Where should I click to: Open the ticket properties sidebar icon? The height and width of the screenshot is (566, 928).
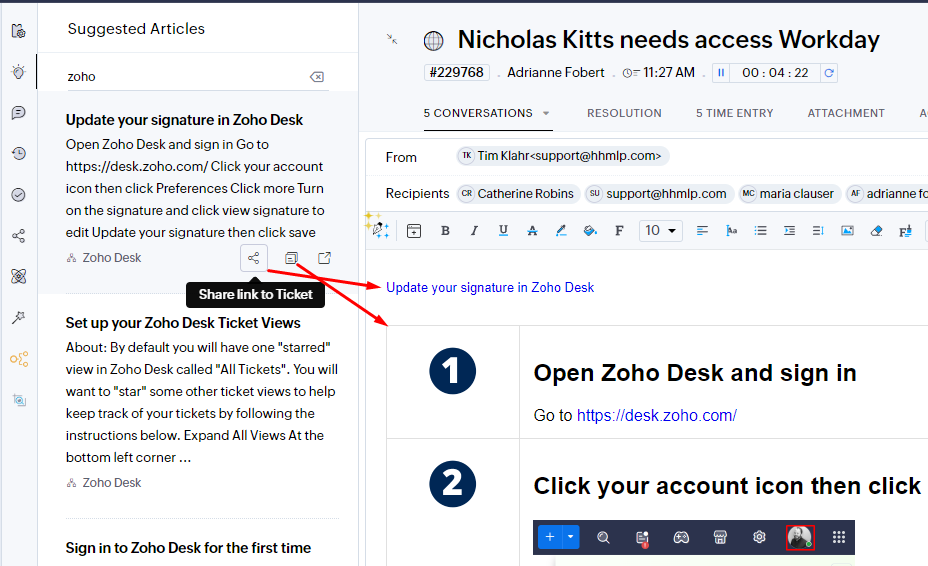18,31
